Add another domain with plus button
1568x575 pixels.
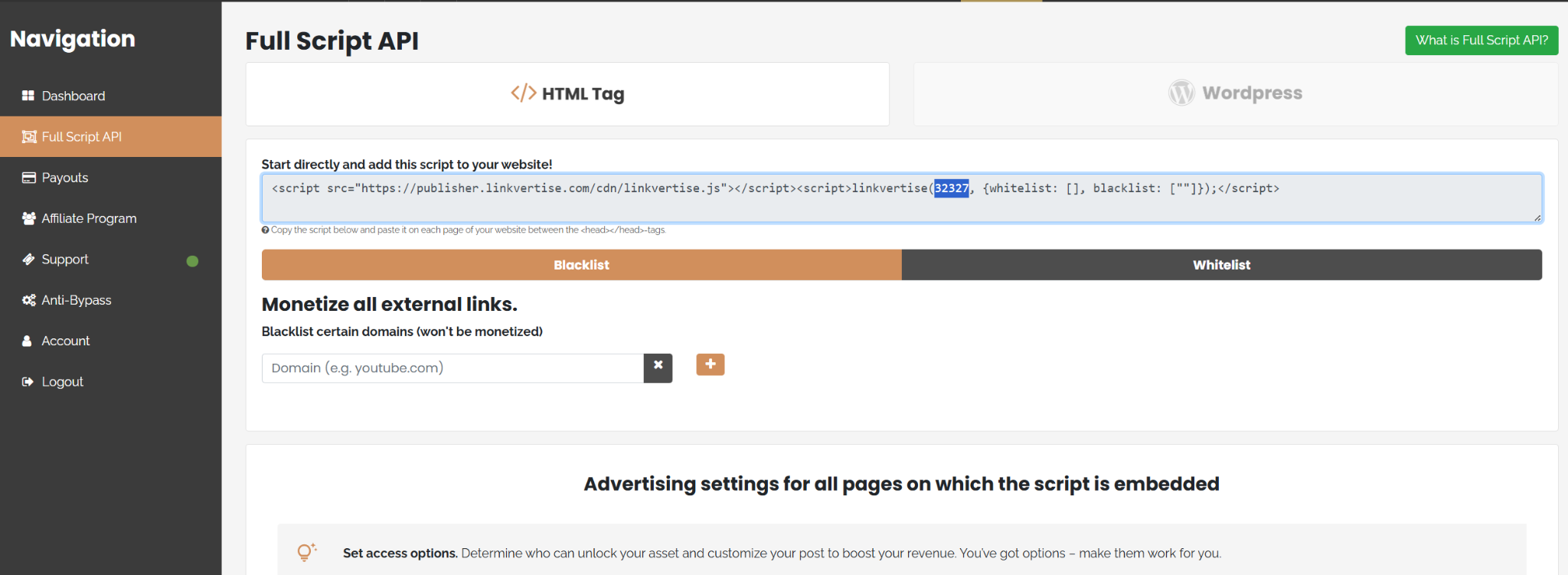coord(710,364)
